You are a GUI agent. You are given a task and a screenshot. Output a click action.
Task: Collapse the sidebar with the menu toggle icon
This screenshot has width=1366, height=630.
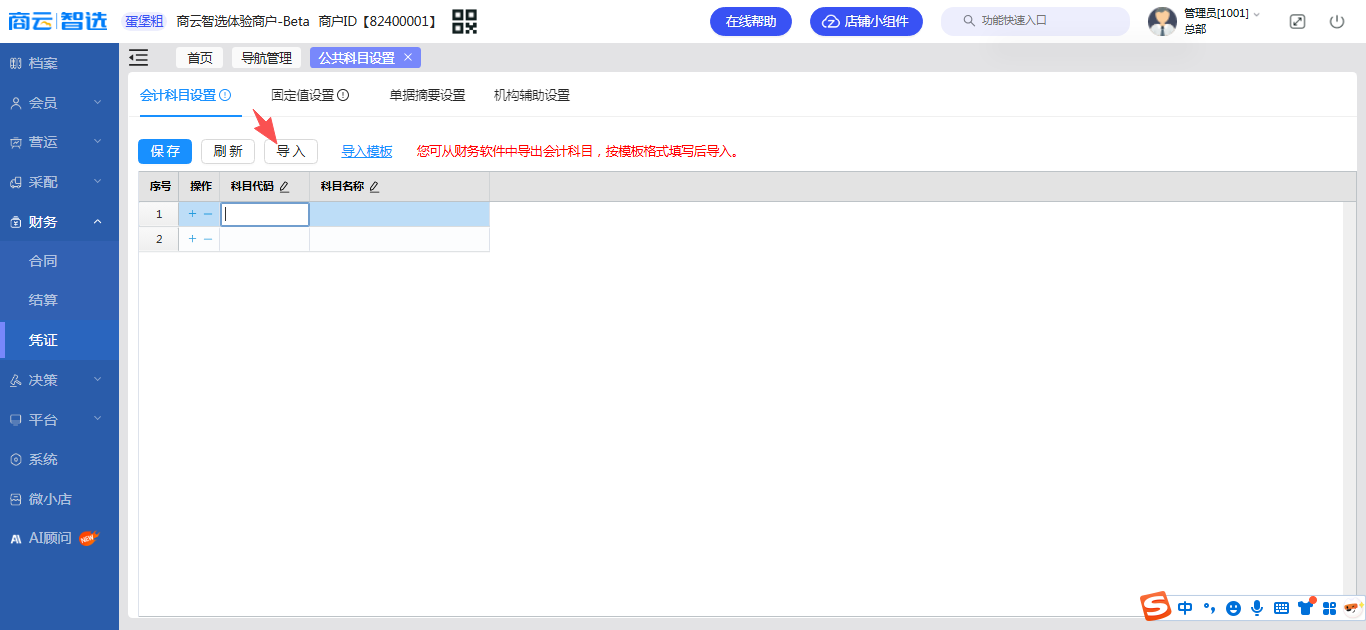(x=139, y=58)
